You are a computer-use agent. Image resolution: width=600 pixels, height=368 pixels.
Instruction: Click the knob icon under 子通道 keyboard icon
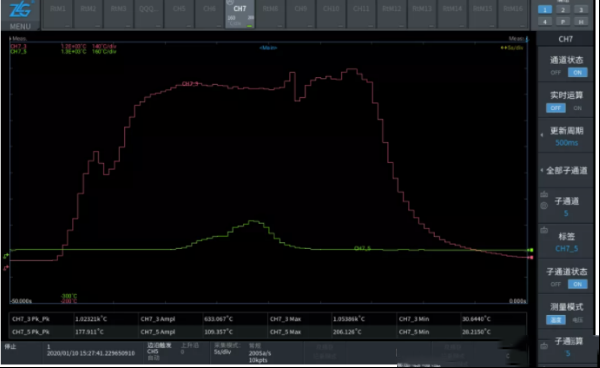(544, 206)
